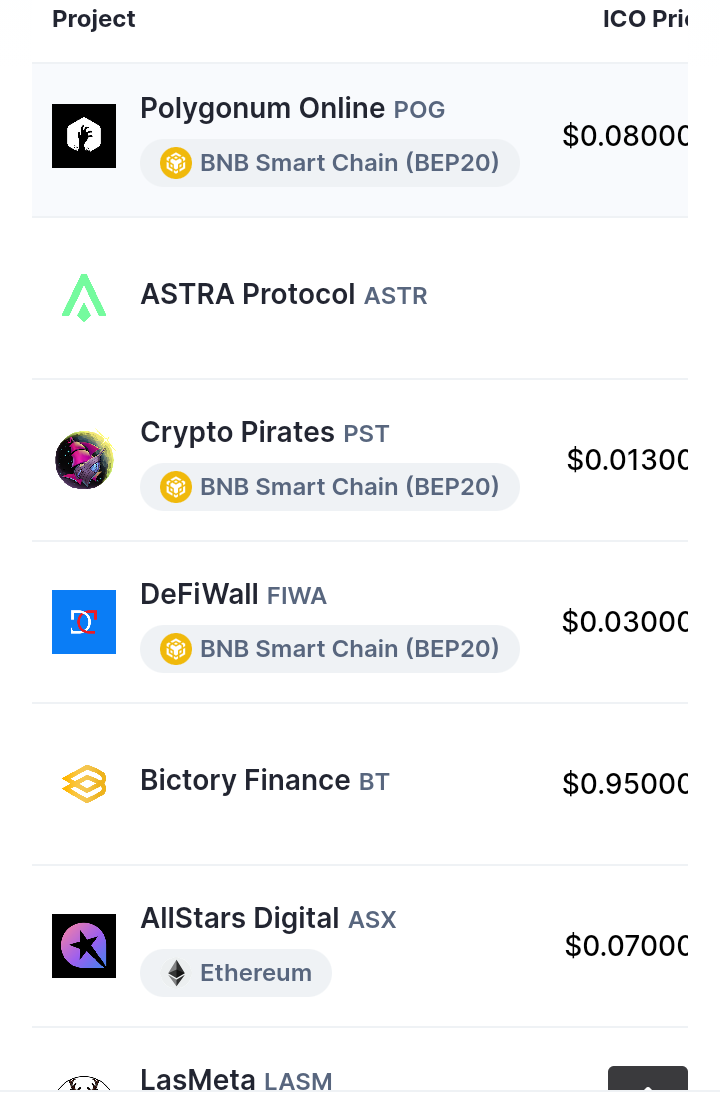Viewport: 720px width, 1094px height.
Task: Click the Crypto Pirates ship logo
Action: point(84,460)
